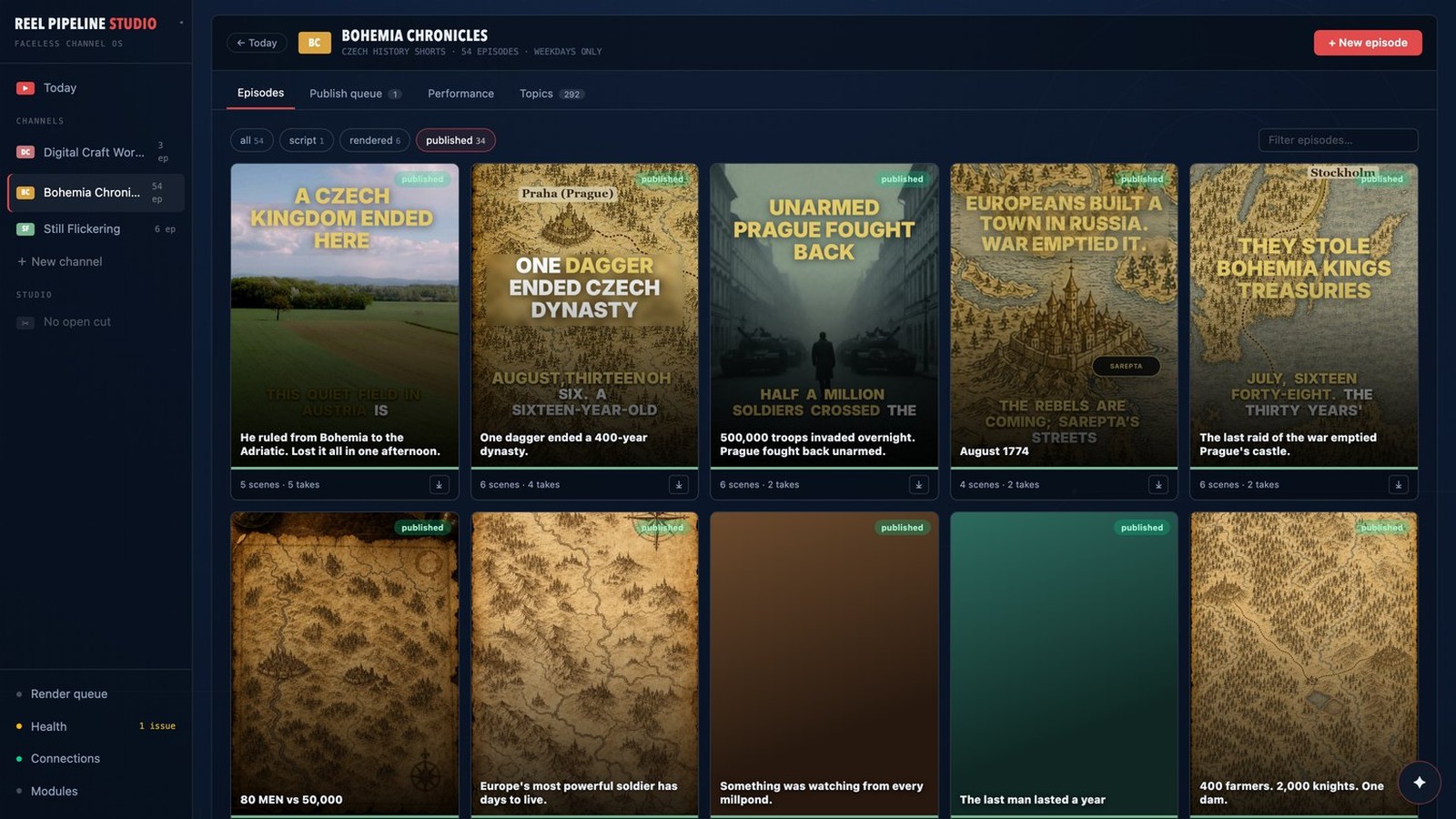Click the Filter episodes search field

(1338, 140)
